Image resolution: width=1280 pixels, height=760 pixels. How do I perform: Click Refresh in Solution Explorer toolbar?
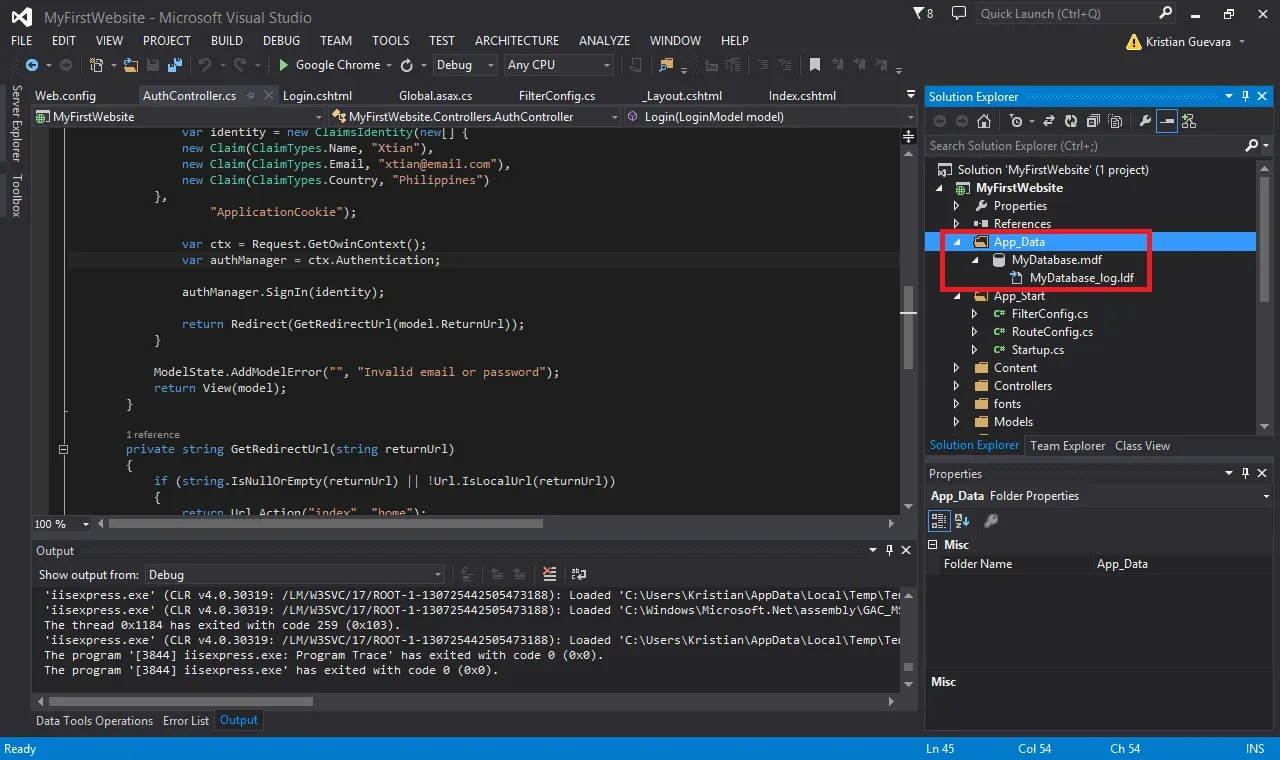(x=1071, y=121)
